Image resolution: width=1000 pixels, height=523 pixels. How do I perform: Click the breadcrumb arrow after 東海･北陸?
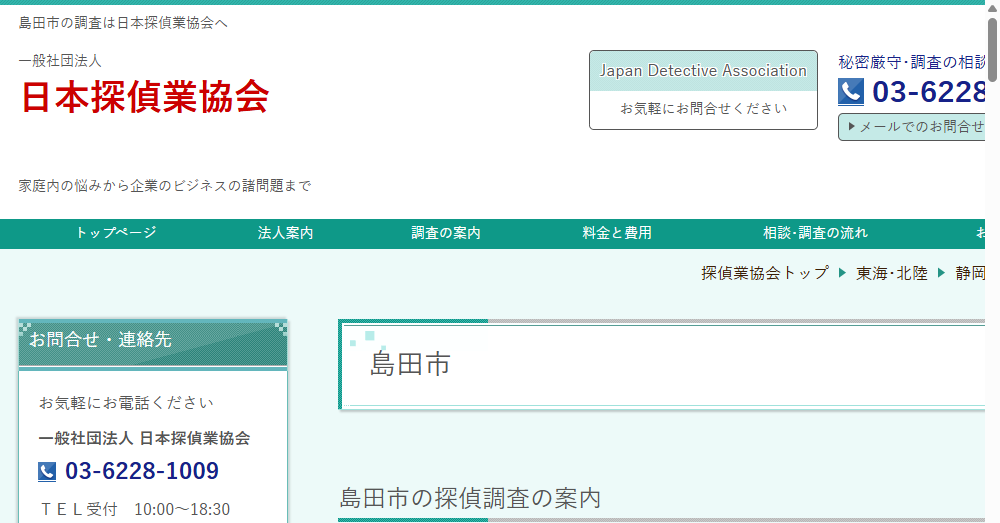(x=941, y=273)
